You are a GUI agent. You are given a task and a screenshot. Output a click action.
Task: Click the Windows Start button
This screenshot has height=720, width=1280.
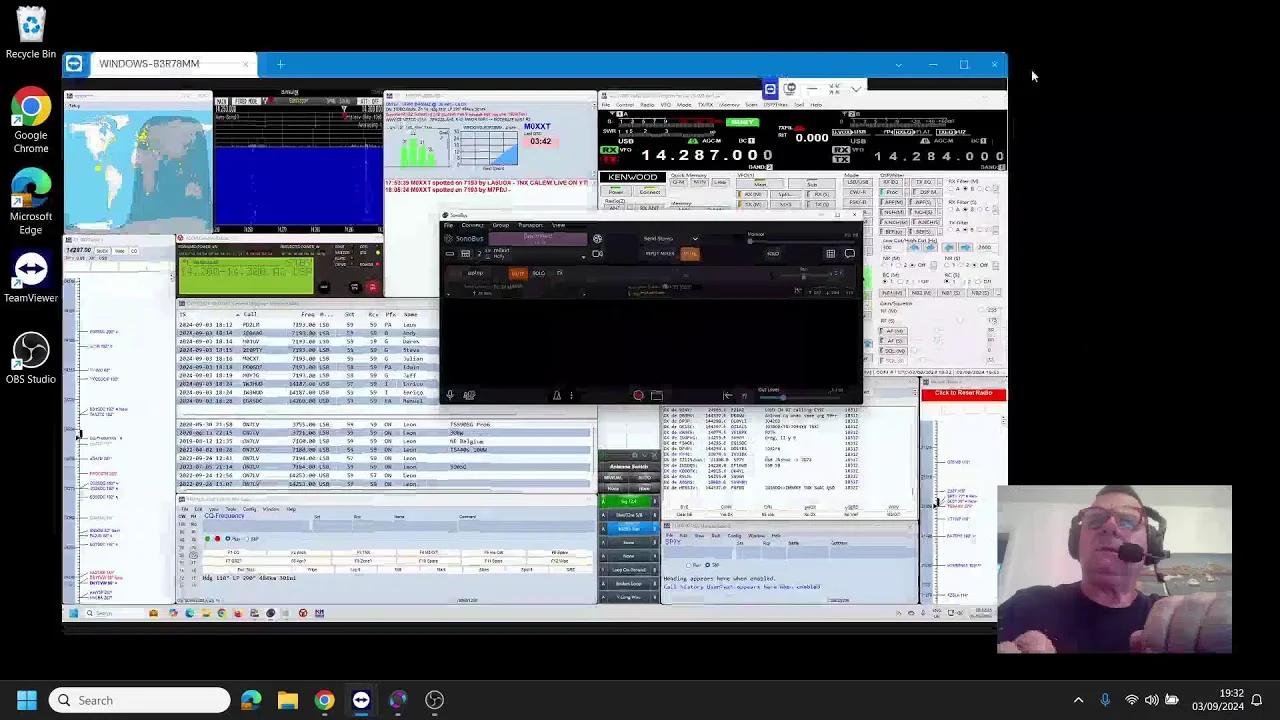[x=27, y=700]
